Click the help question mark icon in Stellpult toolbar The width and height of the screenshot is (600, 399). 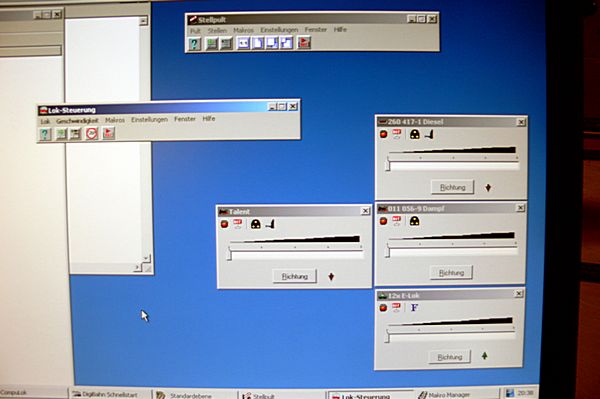[x=194, y=44]
